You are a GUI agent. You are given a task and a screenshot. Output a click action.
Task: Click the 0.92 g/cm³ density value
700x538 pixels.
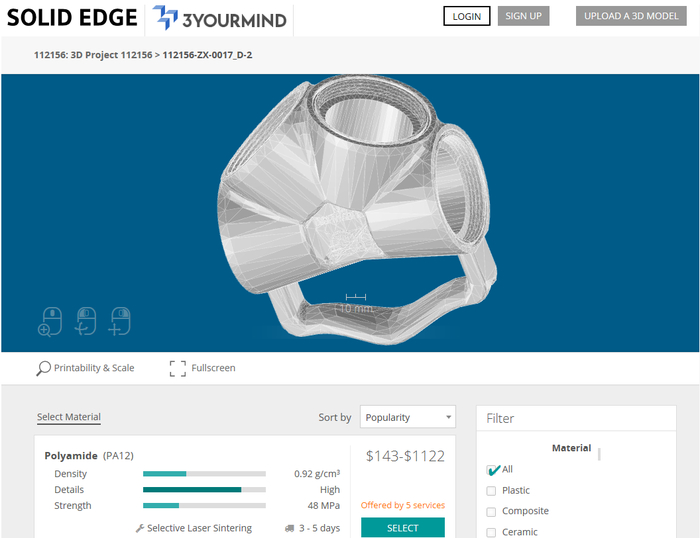[317, 474]
